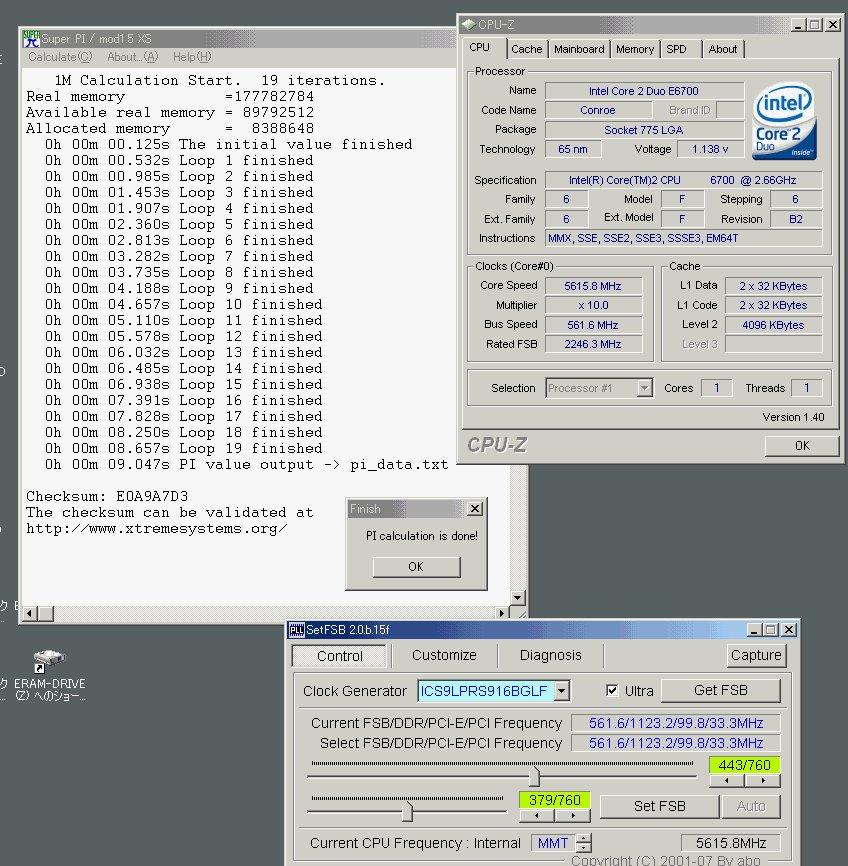Image resolution: width=848 pixels, height=866 pixels.
Task: Click OK button in CPU-Z
Action: click(x=802, y=446)
